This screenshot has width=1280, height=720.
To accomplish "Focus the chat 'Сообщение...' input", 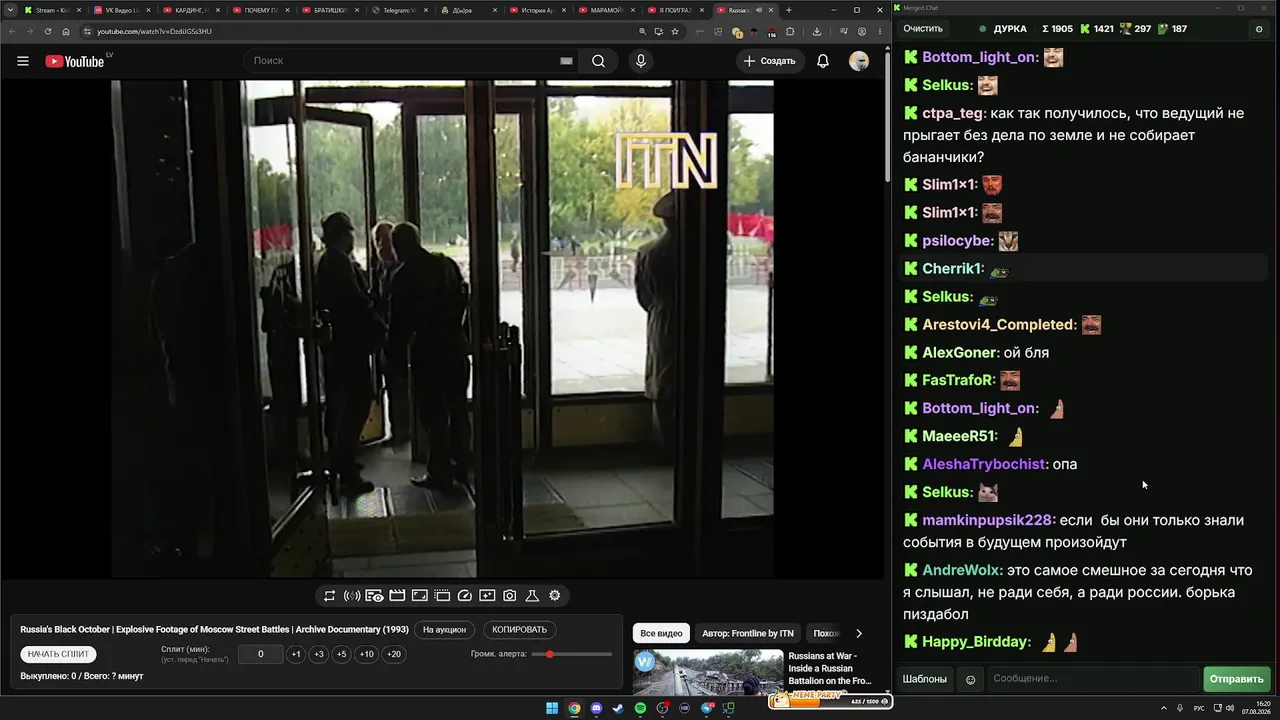I will [1093, 679].
